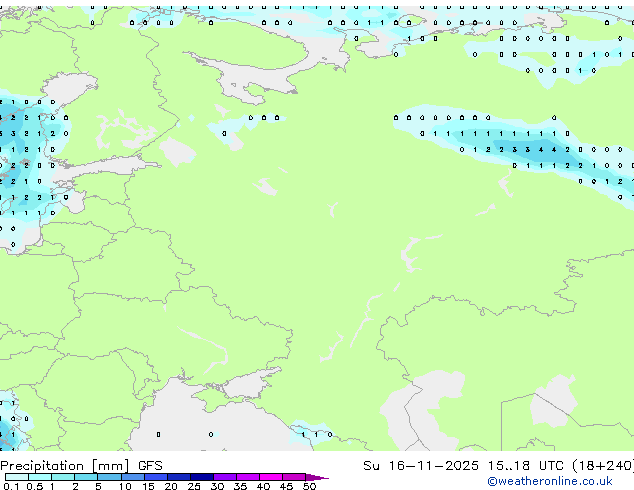
Task: Select the 15–20 mm legend swatch
Action: (156, 477)
